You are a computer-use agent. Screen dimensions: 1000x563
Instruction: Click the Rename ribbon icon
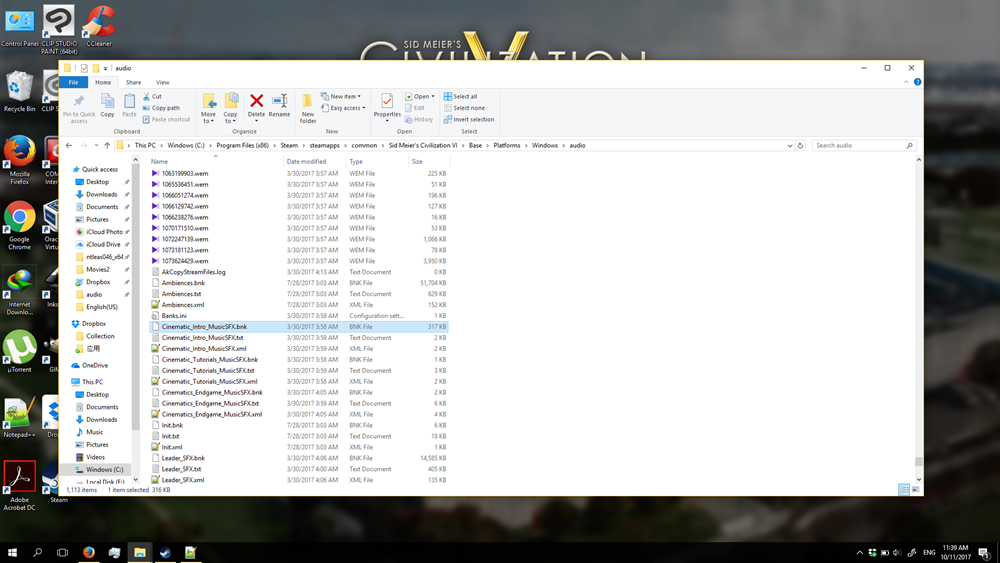click(279, 101)
